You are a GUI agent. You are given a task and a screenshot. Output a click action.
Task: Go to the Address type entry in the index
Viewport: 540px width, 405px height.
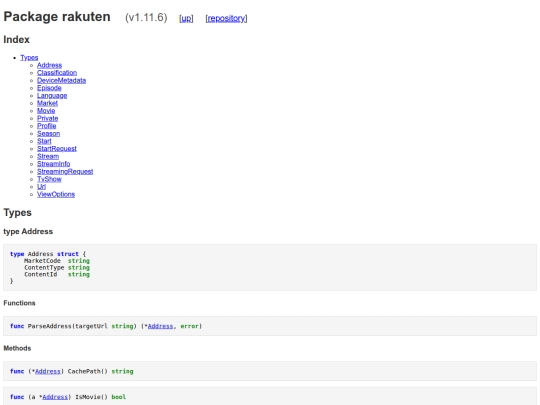click(49, 65)
